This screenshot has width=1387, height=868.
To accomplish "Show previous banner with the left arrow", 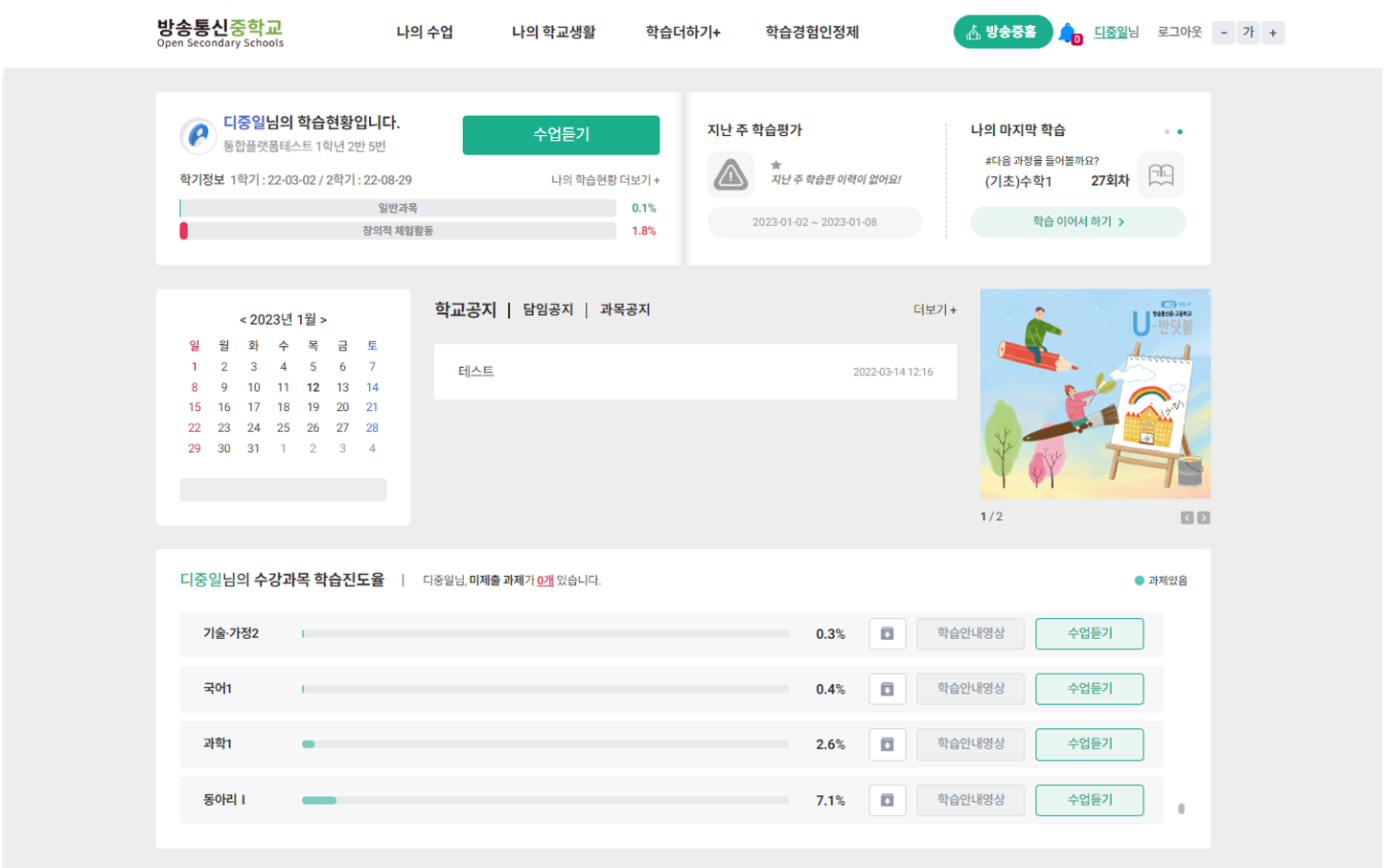I will click(x=1187, y=517).
